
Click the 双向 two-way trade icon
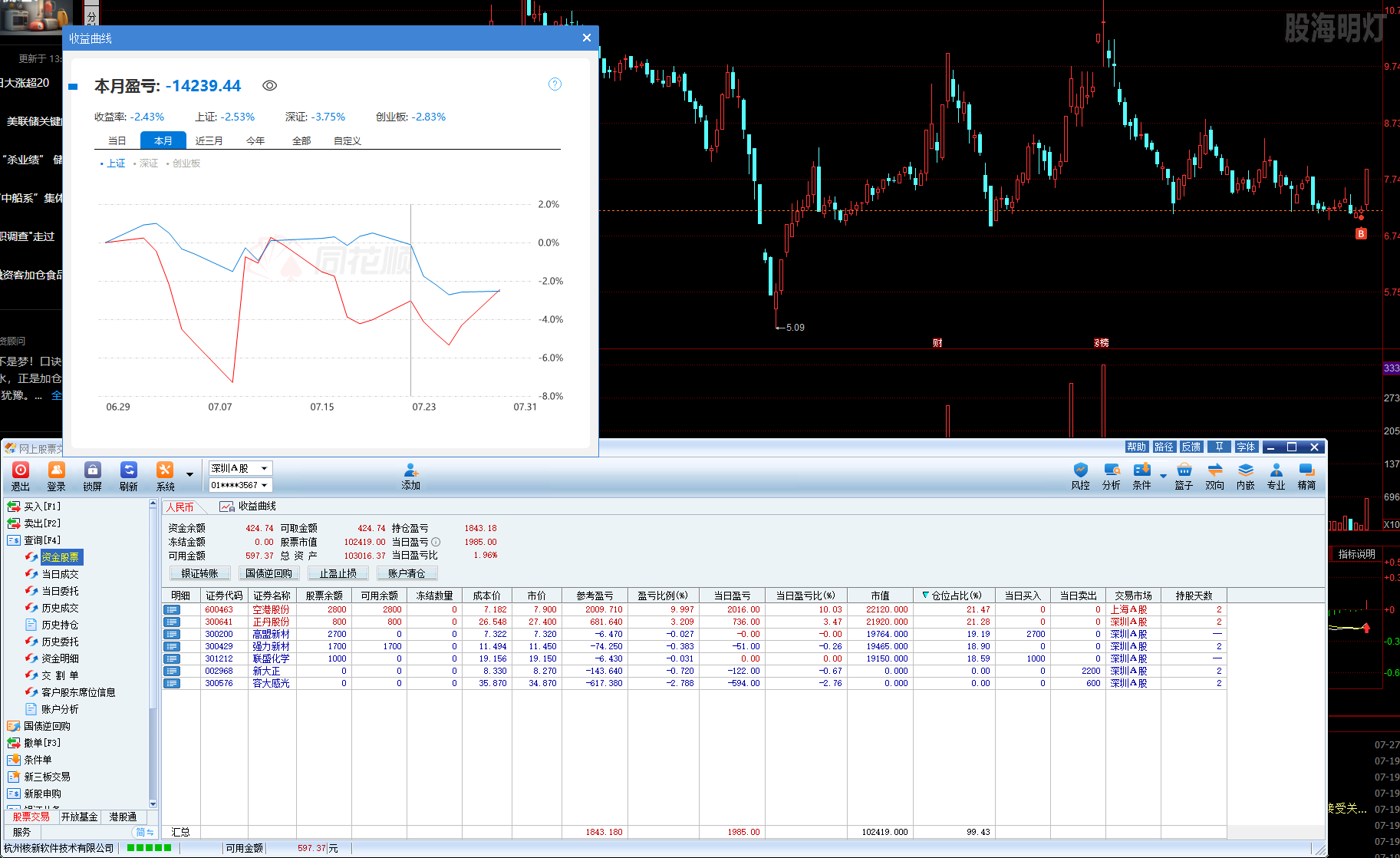[1215, 477]
